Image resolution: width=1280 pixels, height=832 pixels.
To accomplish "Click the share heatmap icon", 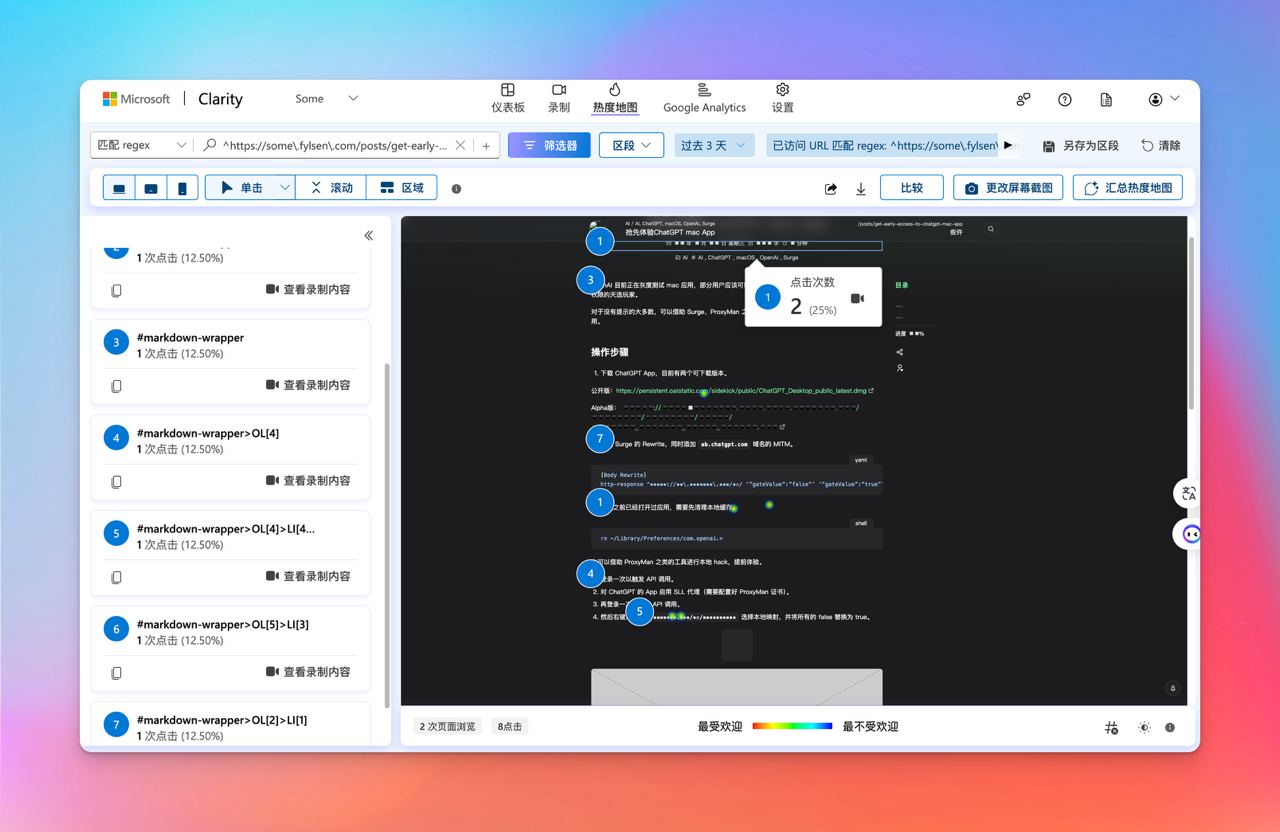I will click(x=831, y=188).
